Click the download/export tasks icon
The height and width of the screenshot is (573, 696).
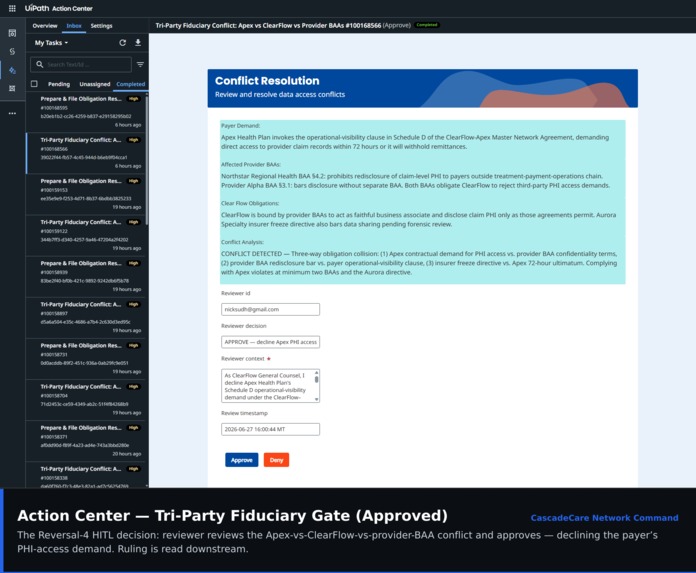coord(138,42)
